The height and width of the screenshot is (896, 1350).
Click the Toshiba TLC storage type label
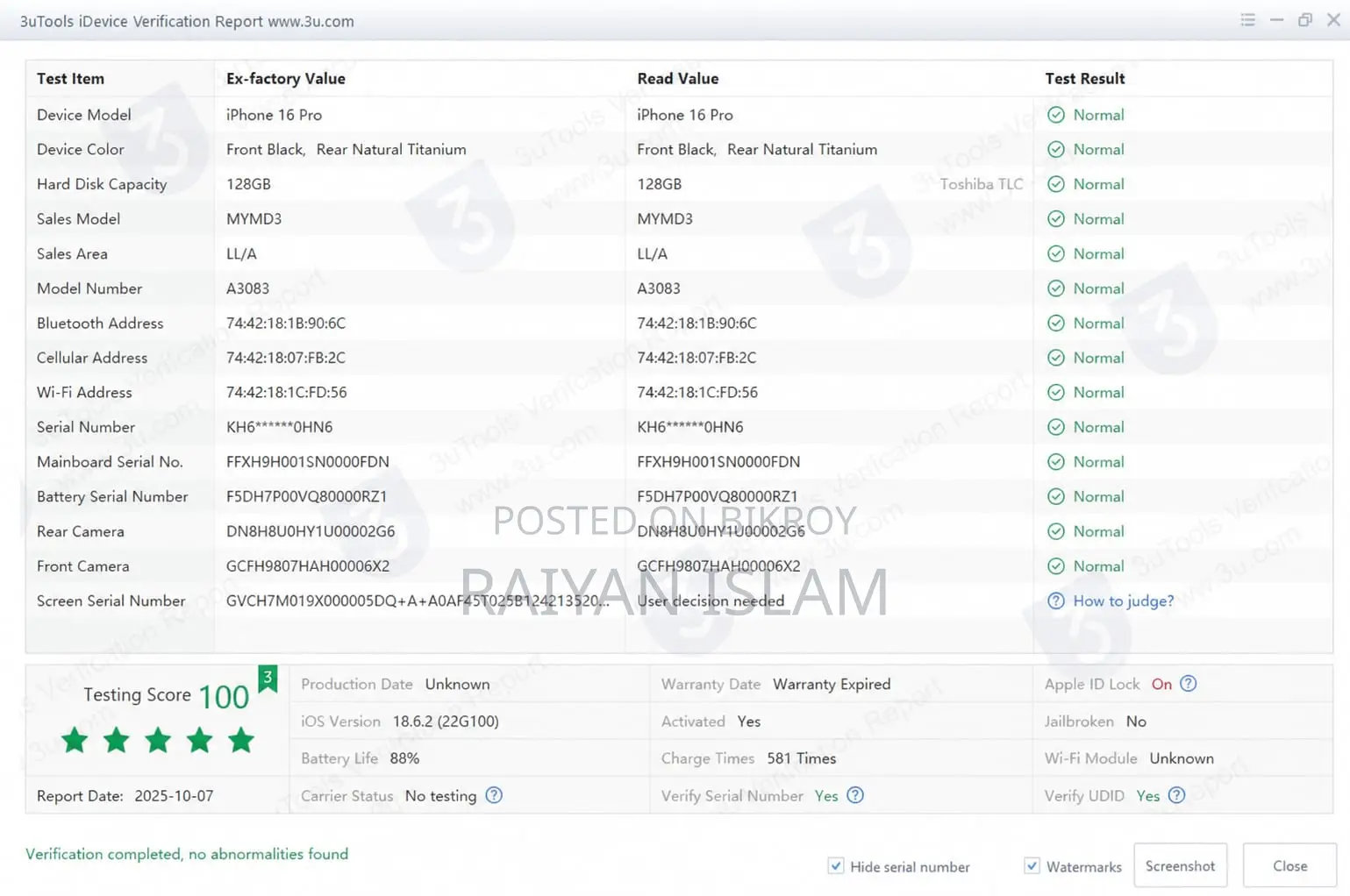pos(982,184)
